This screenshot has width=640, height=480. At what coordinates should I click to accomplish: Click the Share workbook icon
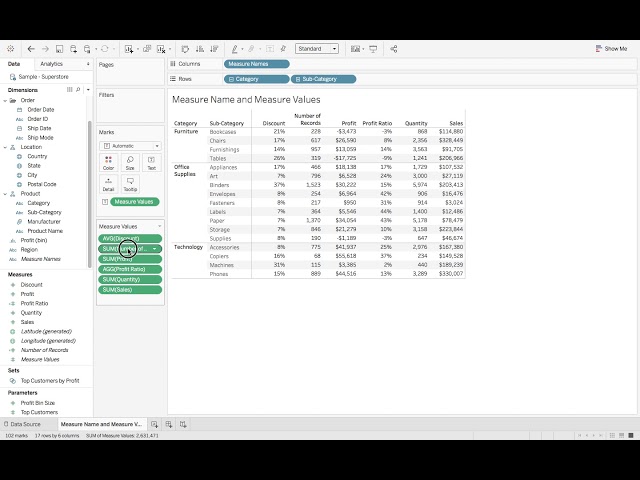(393, 49)
